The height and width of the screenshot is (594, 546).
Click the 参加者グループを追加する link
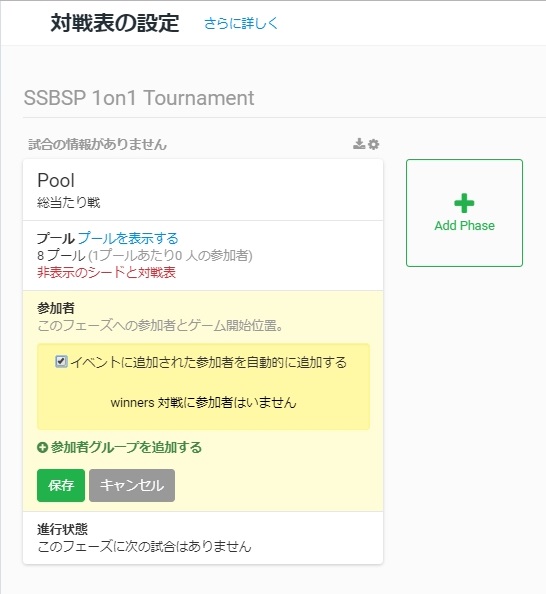pyautogui.click(x=126, y=447)
